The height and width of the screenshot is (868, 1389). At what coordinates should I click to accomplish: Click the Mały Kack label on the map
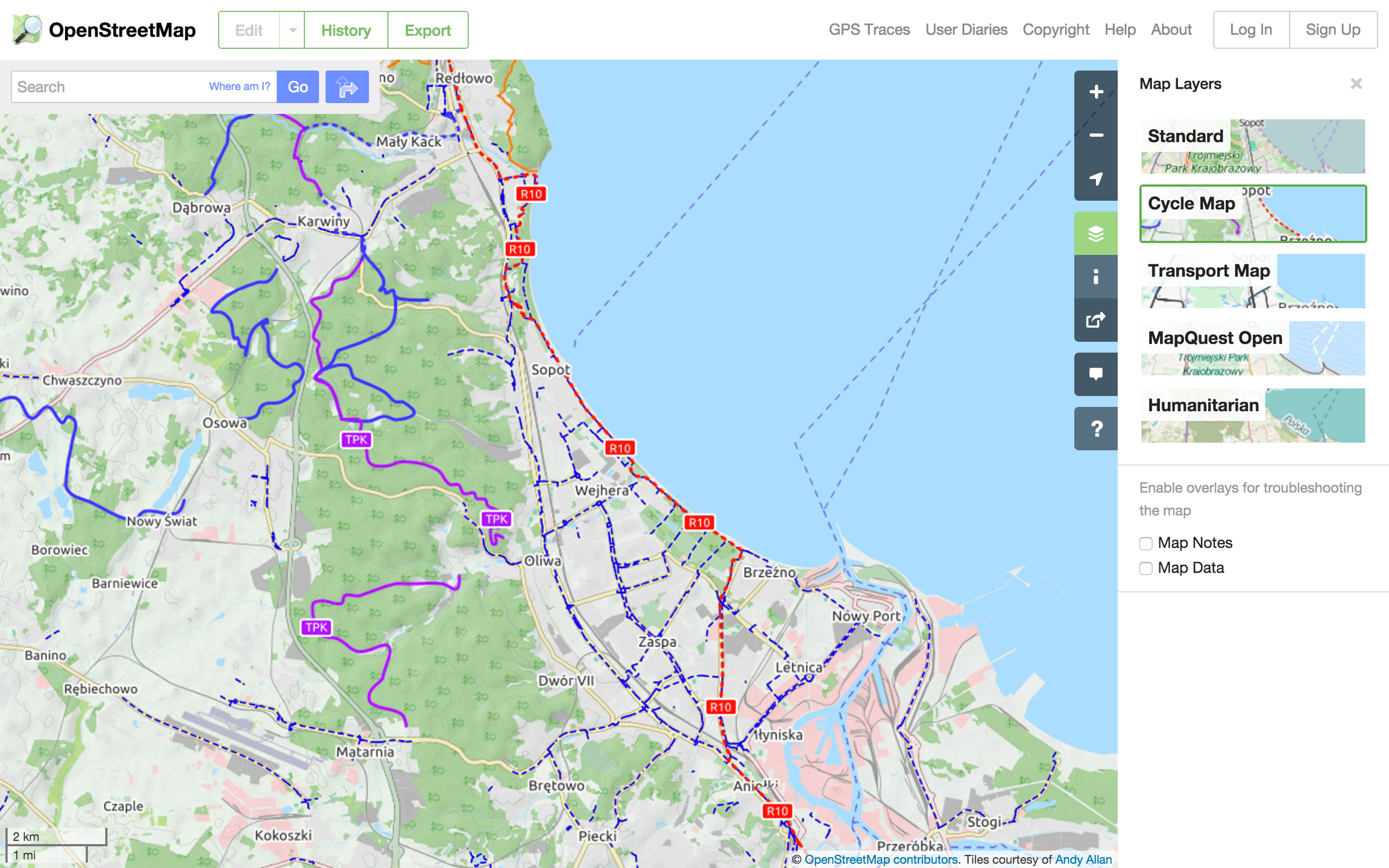click(x=409, y=142)
